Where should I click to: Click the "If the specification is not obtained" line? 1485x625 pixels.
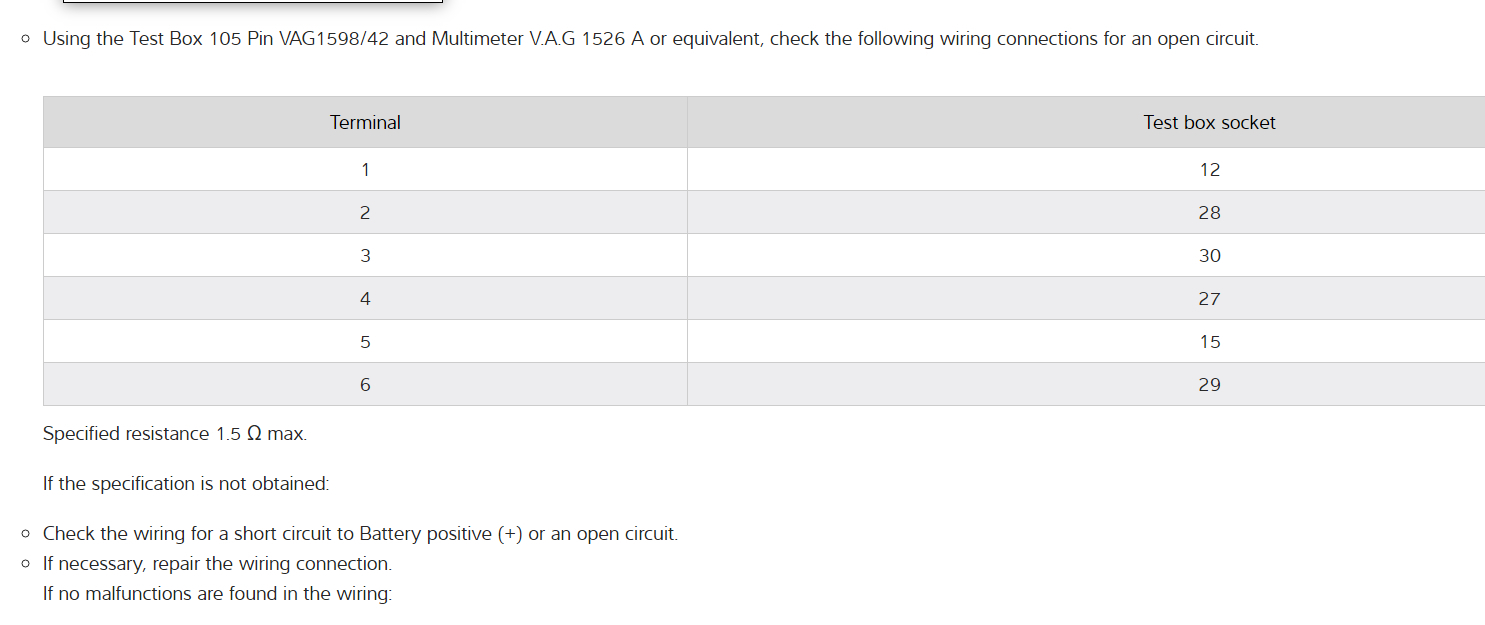[x=186, y=484]
